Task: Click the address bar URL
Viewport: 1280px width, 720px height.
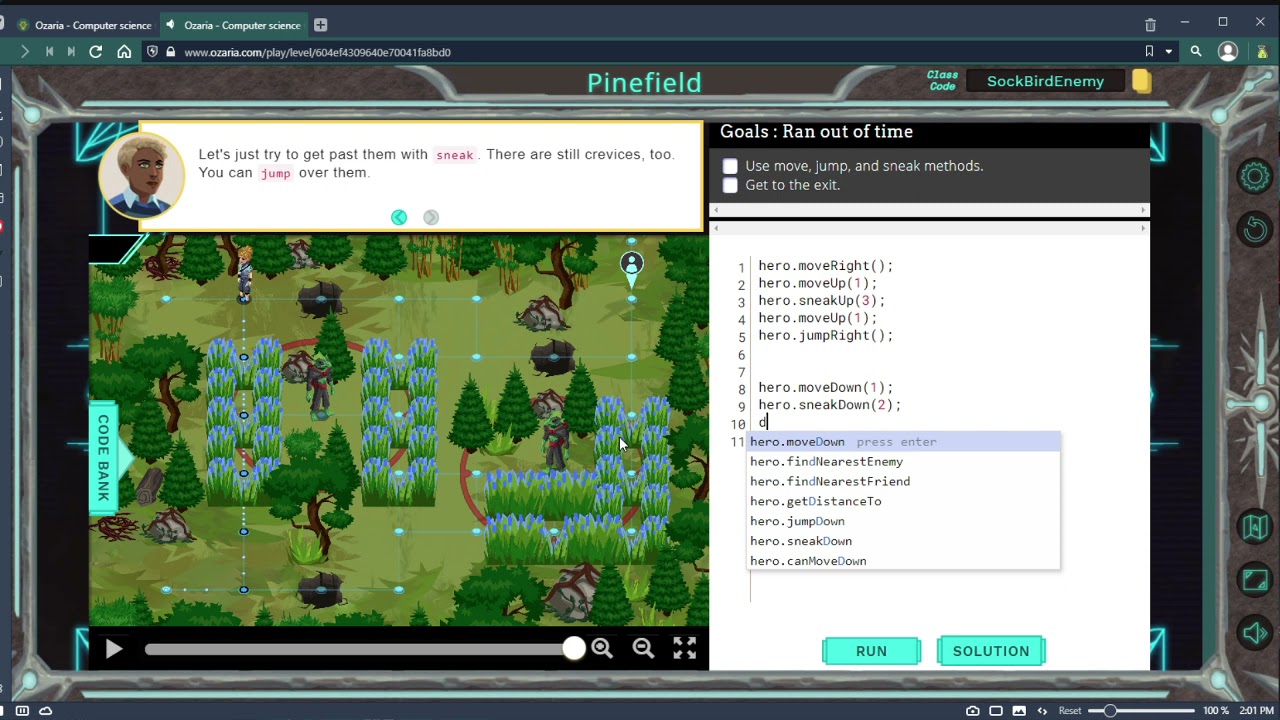Action: tap(317, 52)
